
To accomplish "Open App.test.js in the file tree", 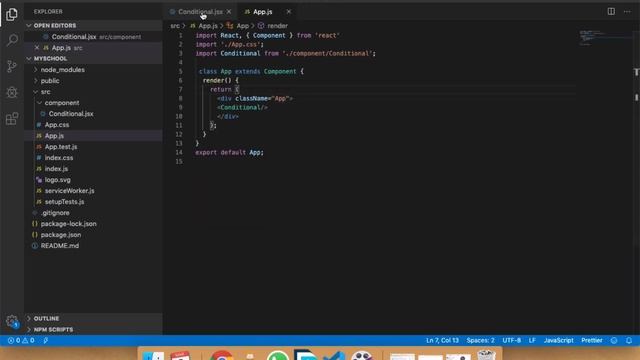I will [x=61, y=147].
